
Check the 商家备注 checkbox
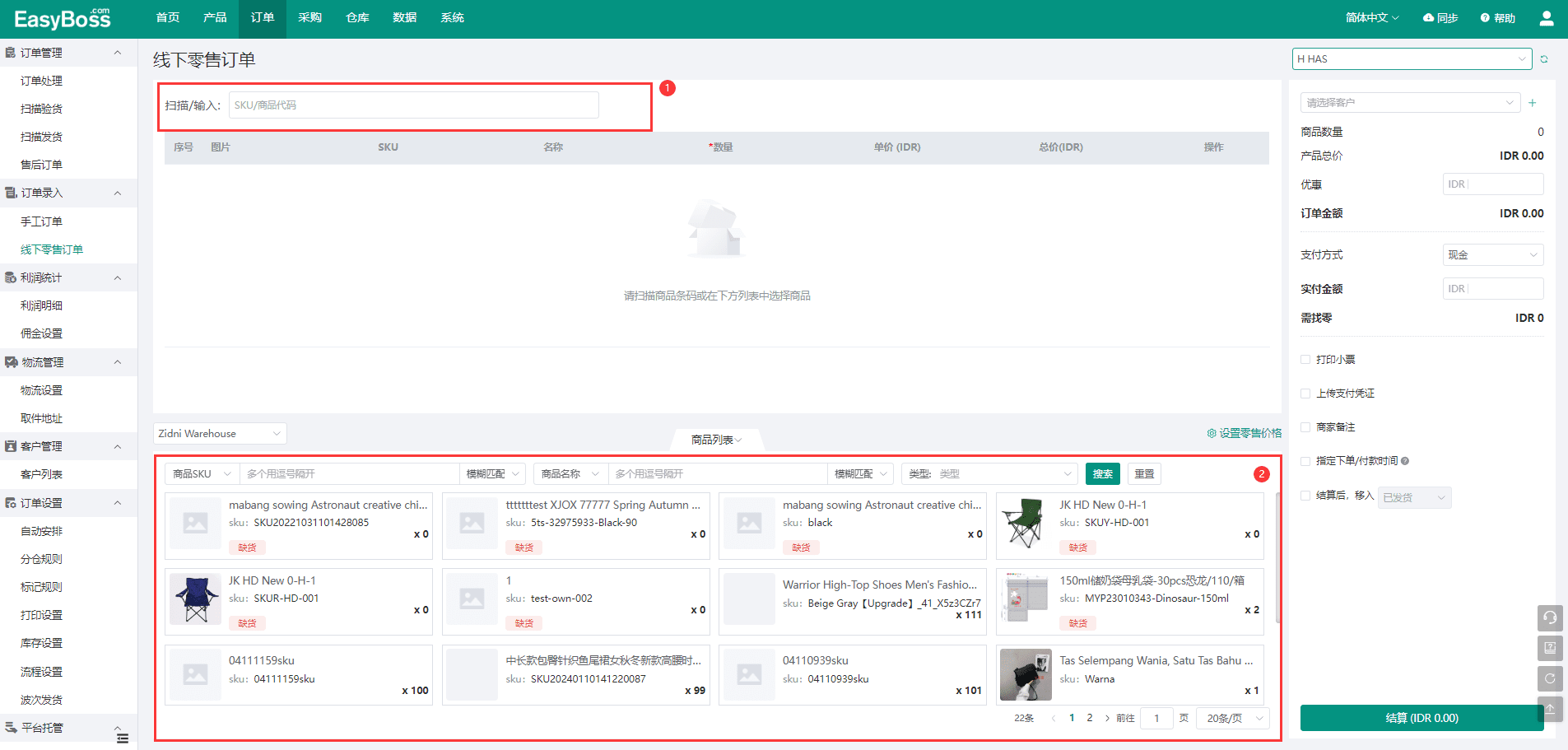(x=1305, y=427)
